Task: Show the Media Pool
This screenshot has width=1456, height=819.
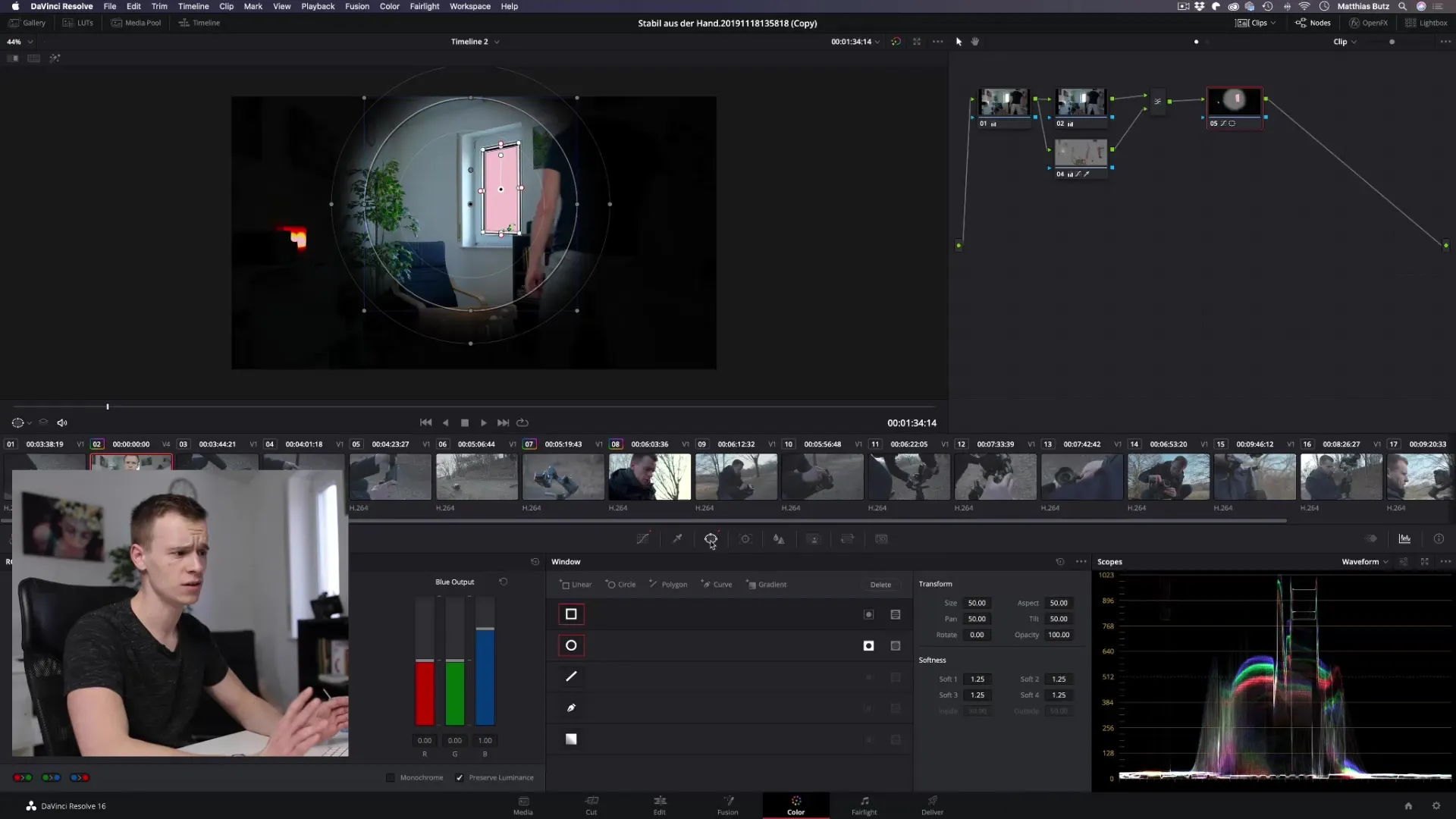Action: [136, 23]
